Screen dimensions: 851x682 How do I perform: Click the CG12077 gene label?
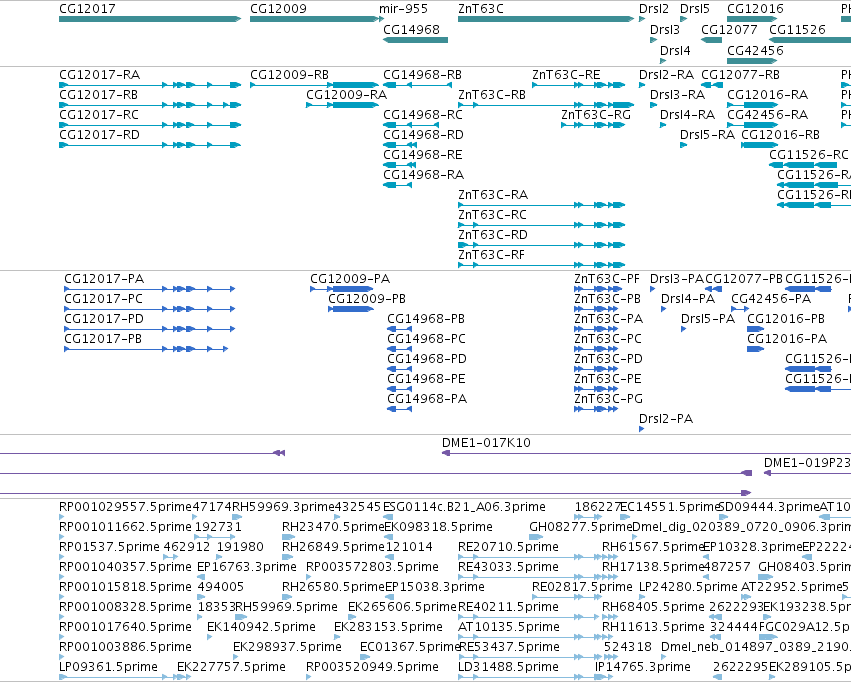click(x=729, y=29)
